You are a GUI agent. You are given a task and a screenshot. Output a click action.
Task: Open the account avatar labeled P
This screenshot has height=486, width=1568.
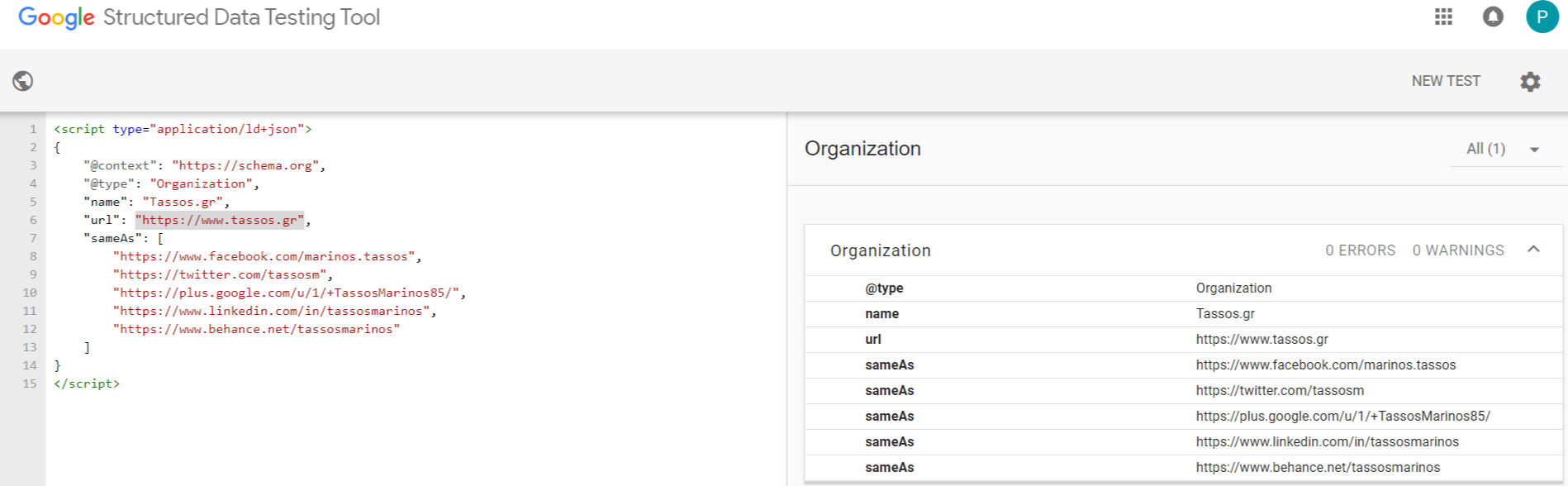1542,17
